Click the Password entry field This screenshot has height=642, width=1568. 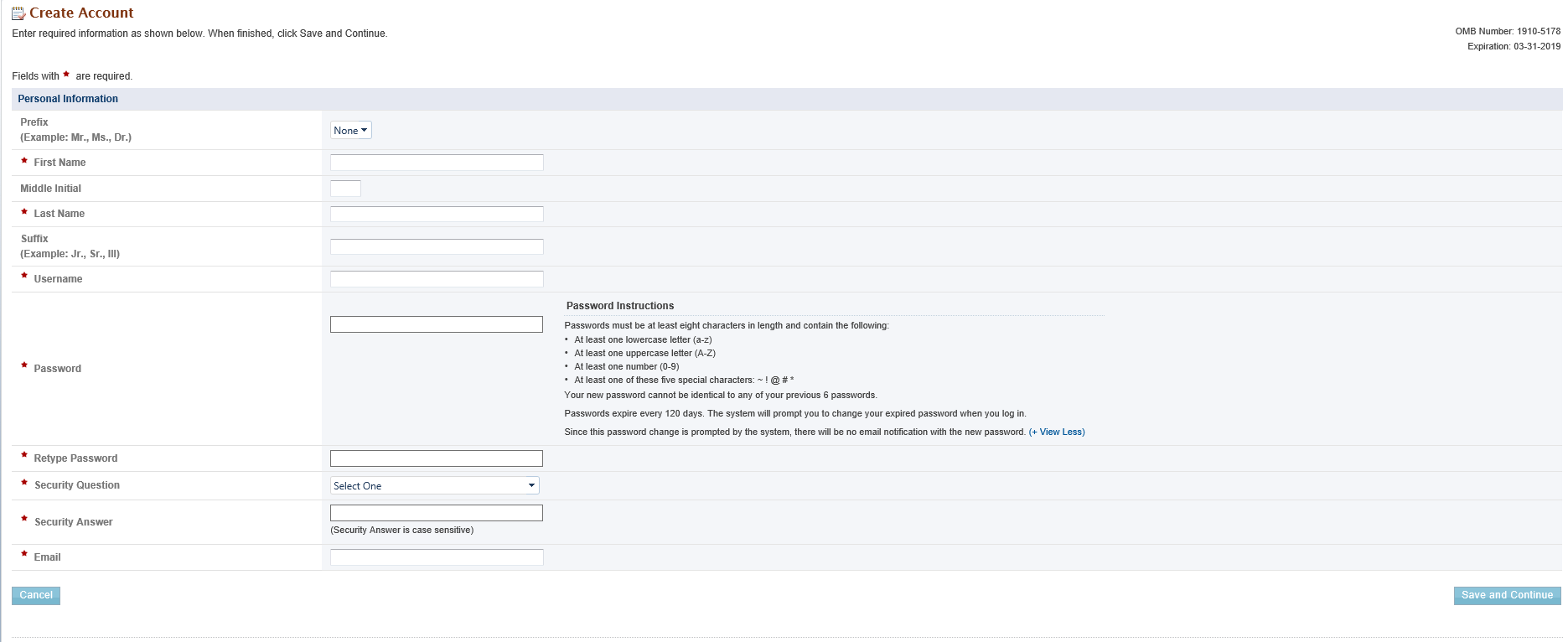[x=437, y=324]
